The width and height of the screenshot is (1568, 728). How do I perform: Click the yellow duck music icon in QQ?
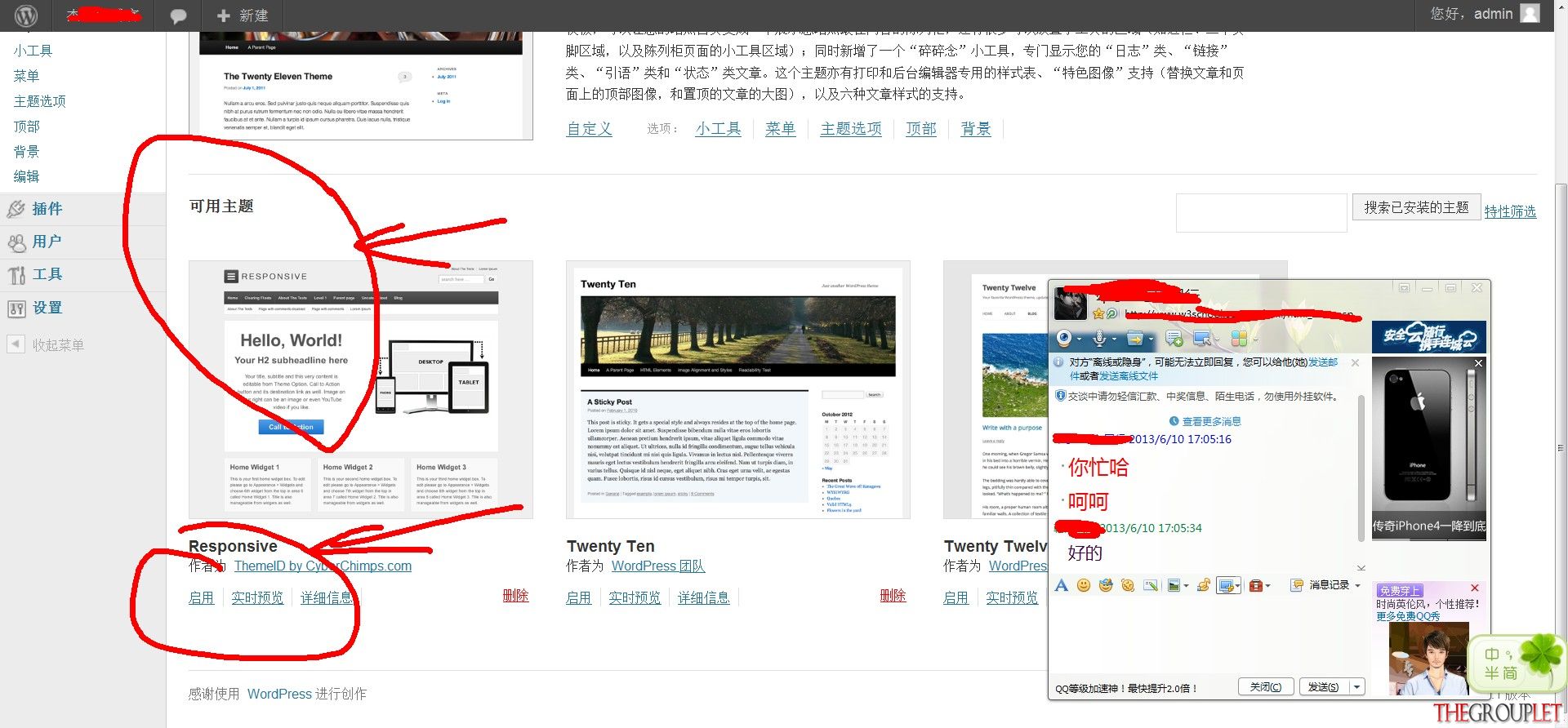point(1204,585)
